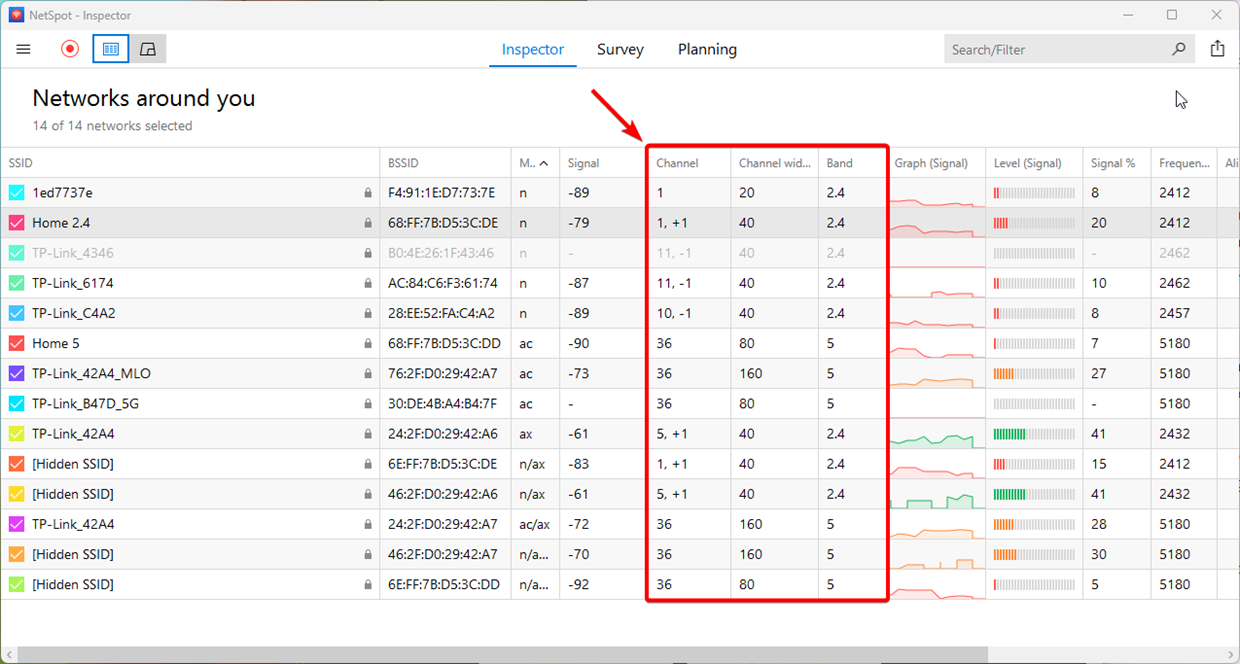This screenshot has width=1240, height=664.
Task: Click the share export icon
Action: pos(1217,49)
